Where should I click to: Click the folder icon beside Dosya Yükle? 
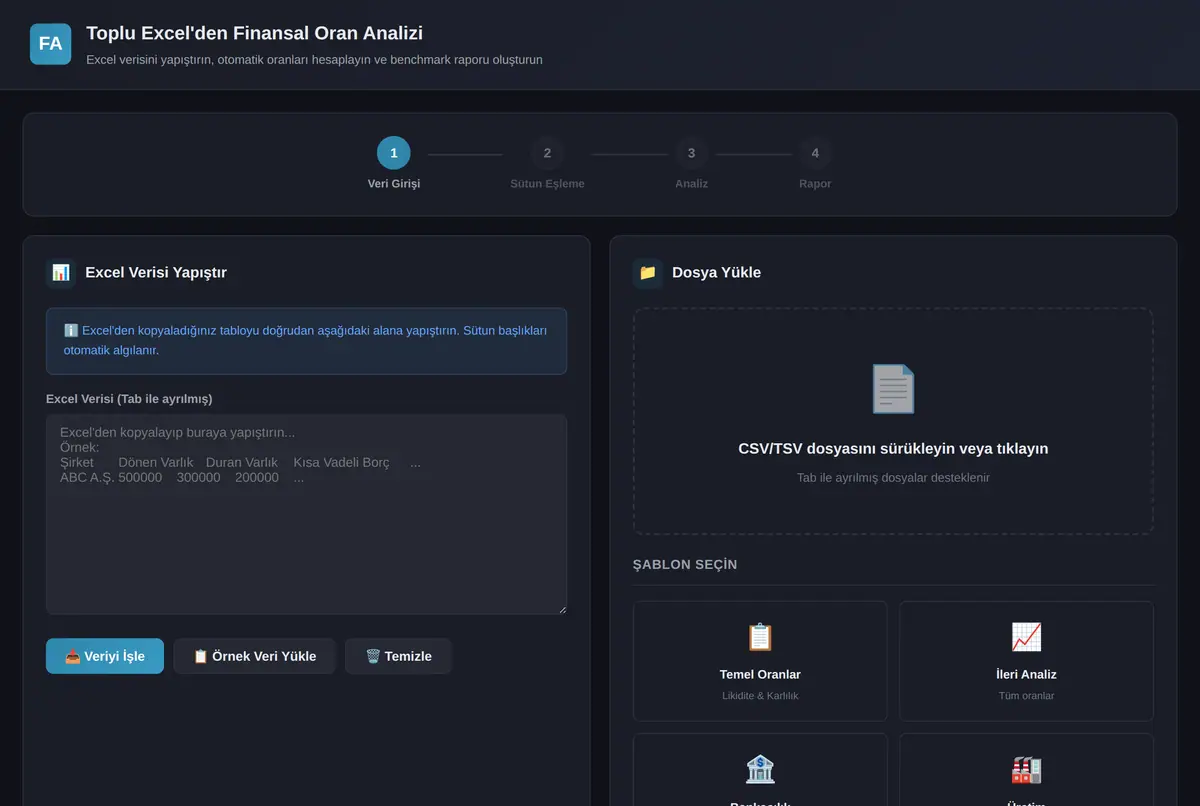click(x=648, y=273)
